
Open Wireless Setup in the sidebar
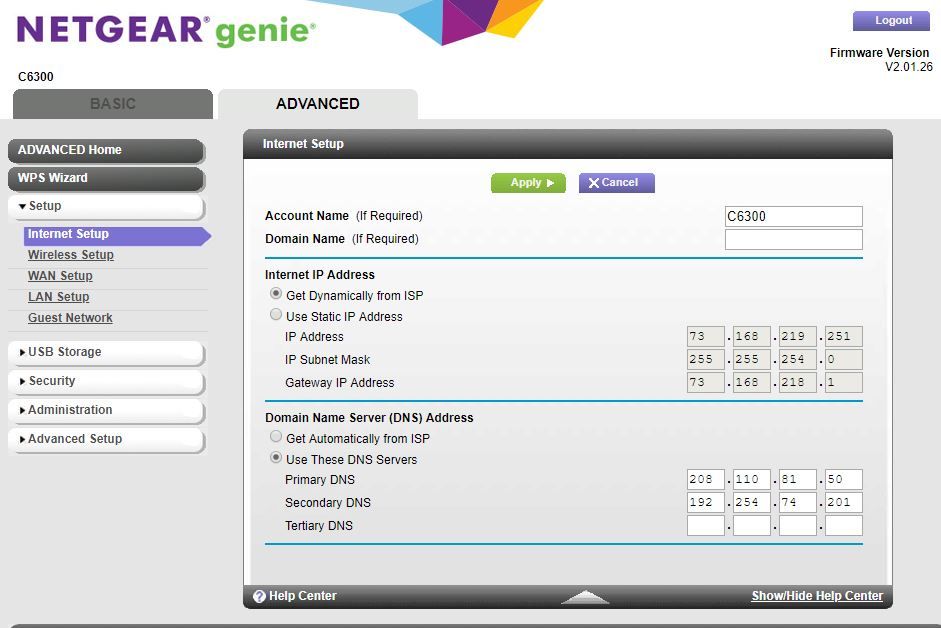(x=71, y=255)
